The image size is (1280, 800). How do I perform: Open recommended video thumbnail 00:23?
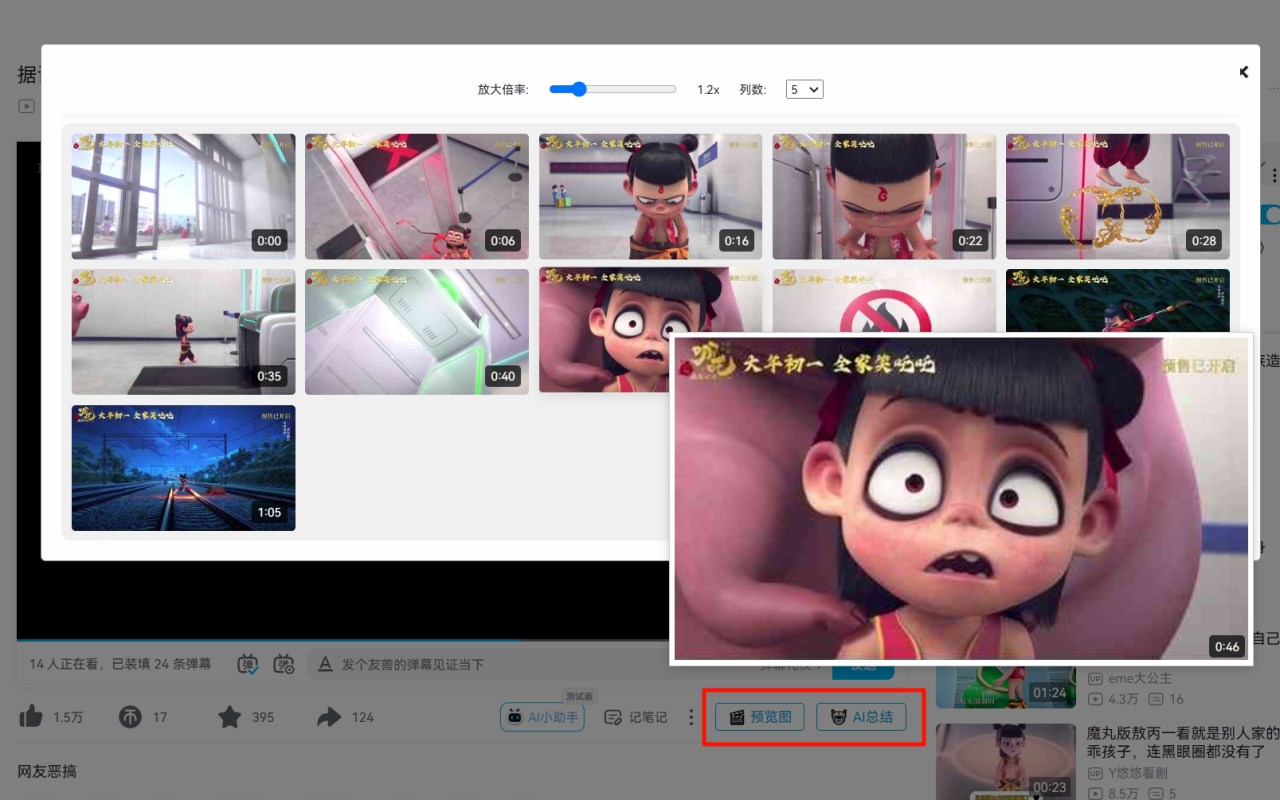point(1006,762)
